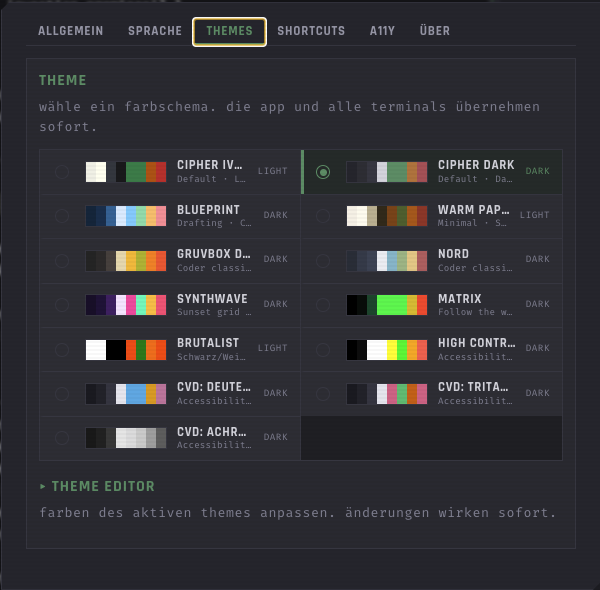Pick the CVD Achromatopsia radio button
Viewport: 600px width, 590px height.
coord(62,438)
